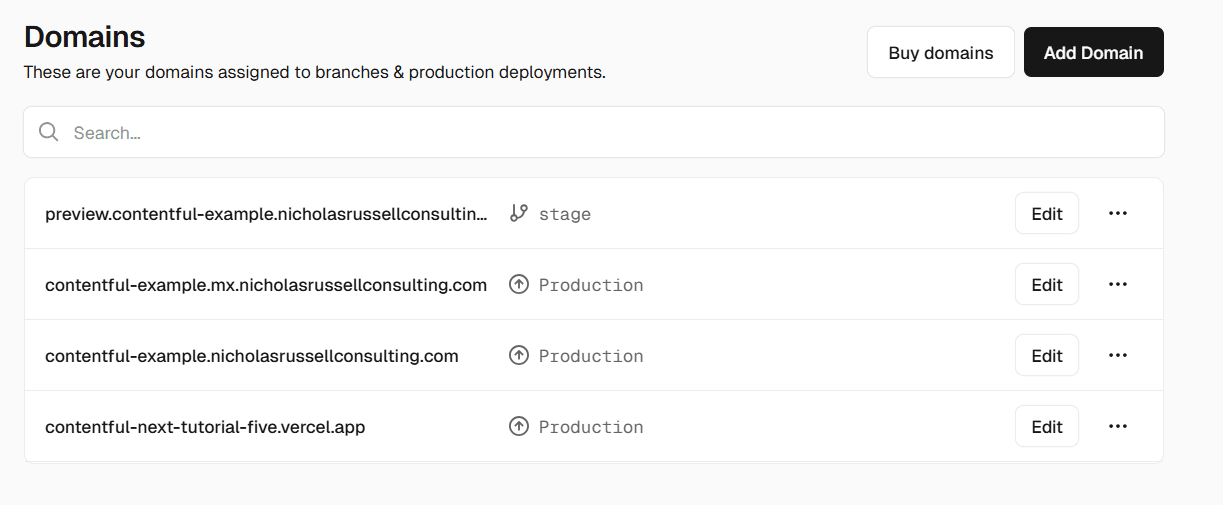Image resolution: width=1223 pixels, height=505 pixels.
Task: Edit the preview.contentful-example domain
Action: coord(1046,214)
